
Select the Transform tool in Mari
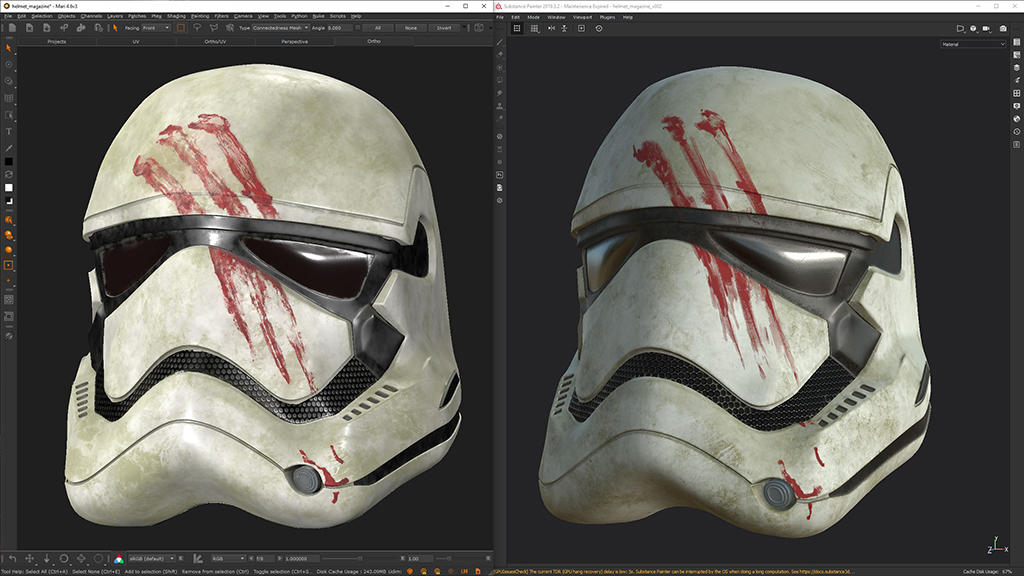[8, 64]
